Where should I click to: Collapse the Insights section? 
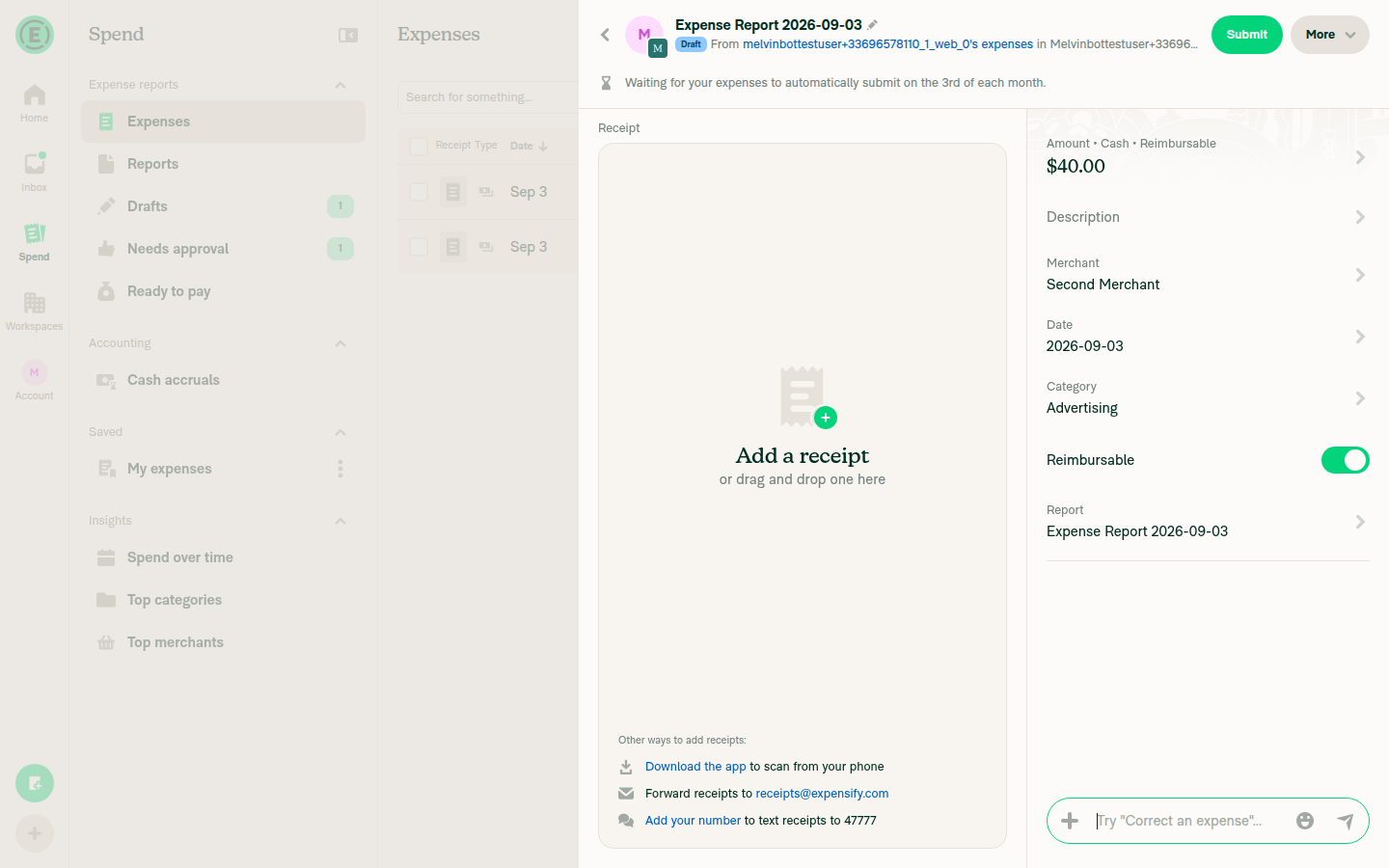pos(340,521)
